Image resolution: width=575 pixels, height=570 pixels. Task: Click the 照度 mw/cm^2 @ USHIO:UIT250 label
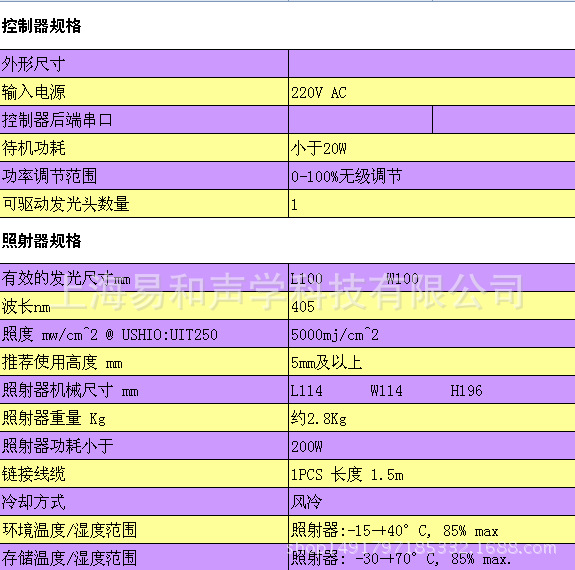coord(110,335)
